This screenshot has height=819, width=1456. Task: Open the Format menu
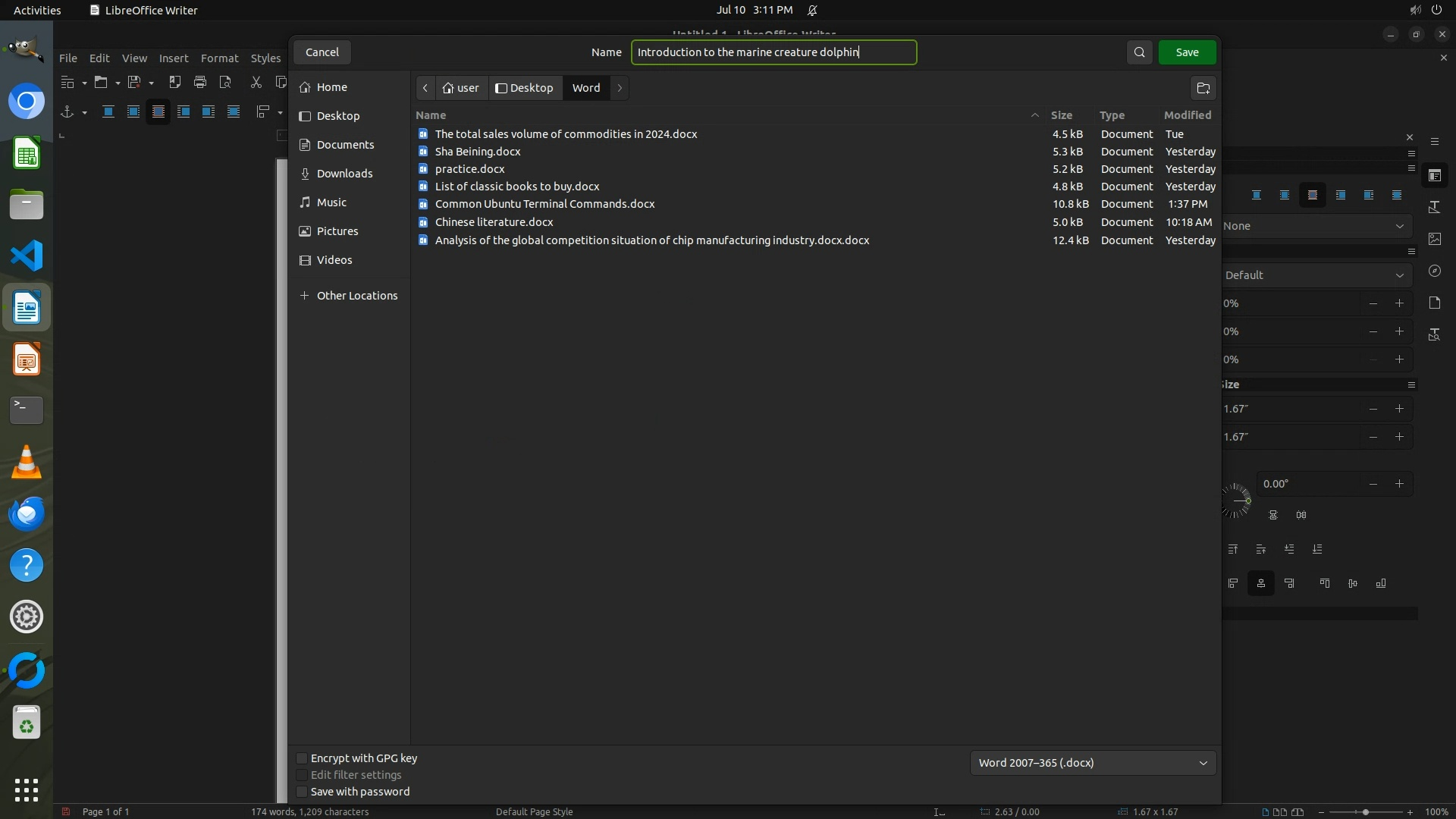(x=219, y=58)
